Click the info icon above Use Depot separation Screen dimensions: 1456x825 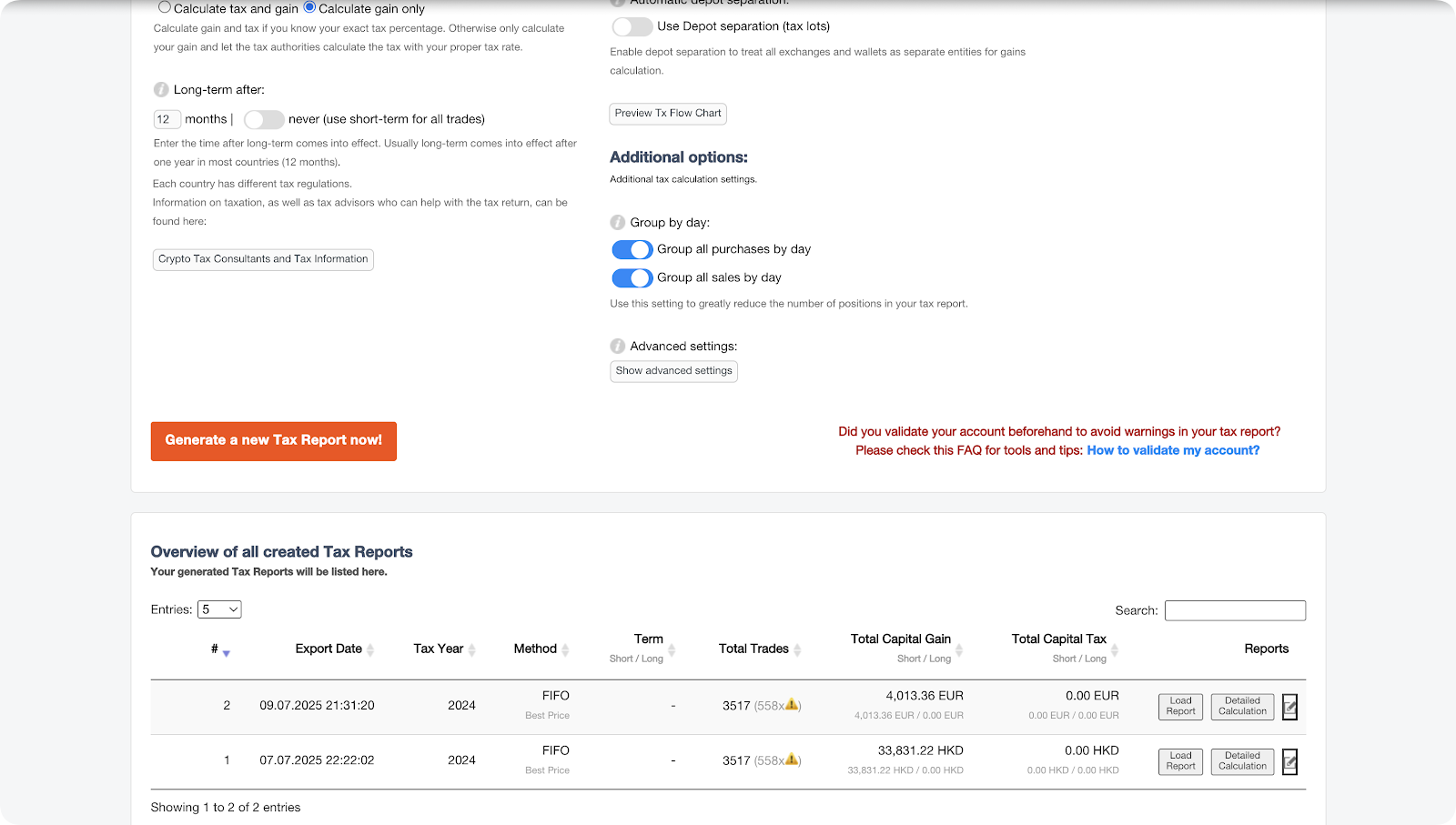[x=618, y=2]
